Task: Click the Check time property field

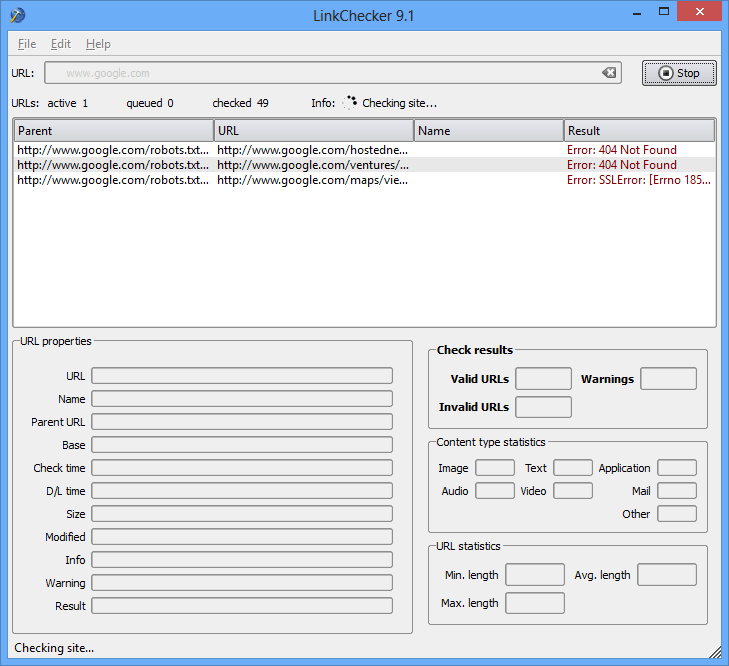Action: pos(242,468)
